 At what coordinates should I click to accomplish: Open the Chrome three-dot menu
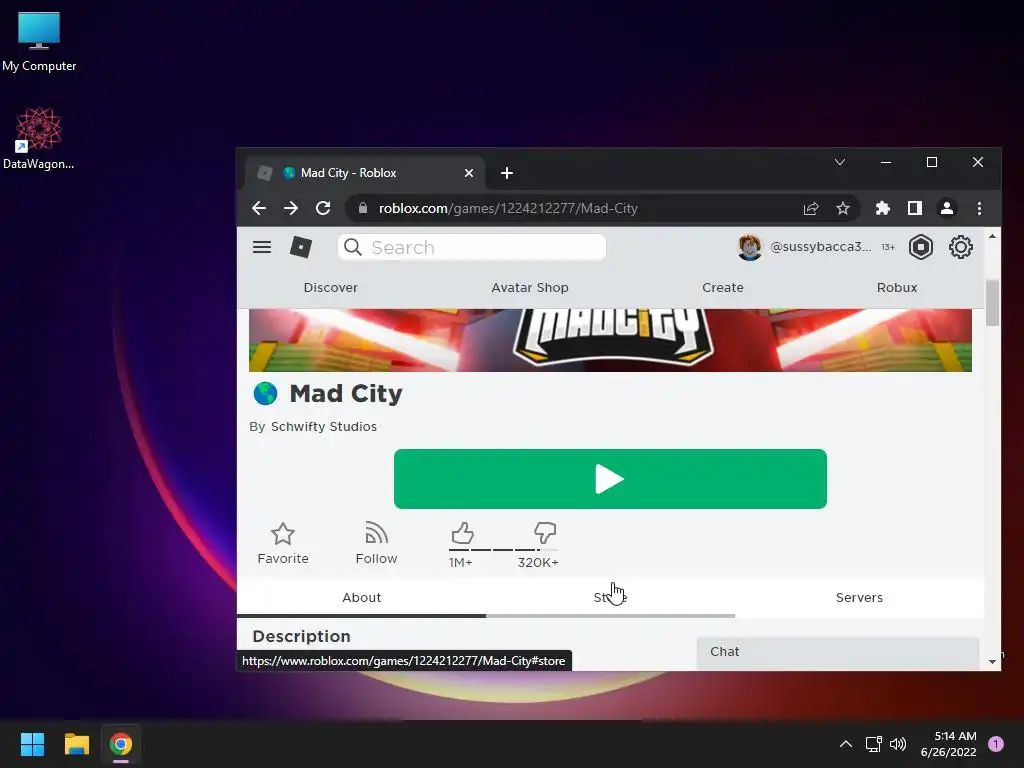pos(979,208)
